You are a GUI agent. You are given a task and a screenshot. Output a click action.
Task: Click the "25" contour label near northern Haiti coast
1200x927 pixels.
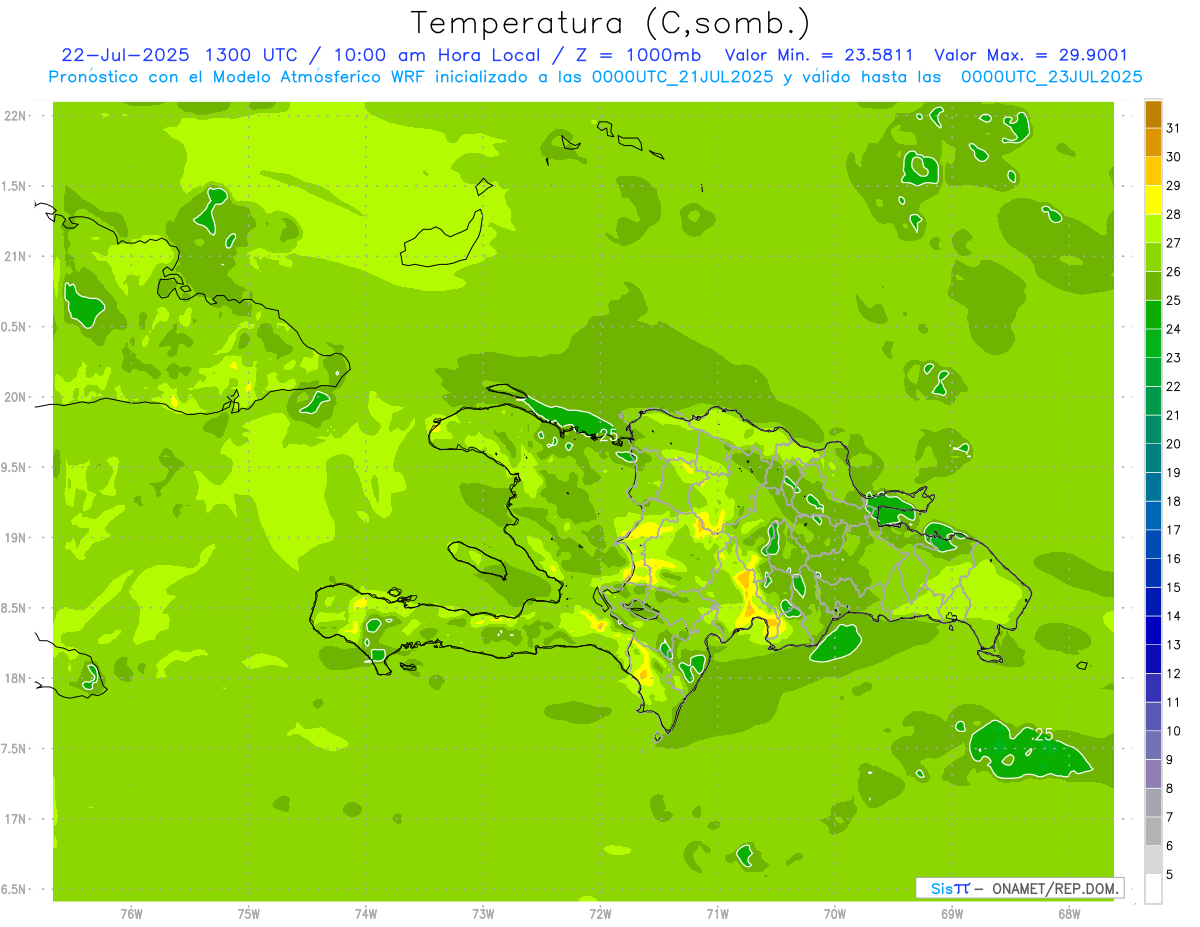click(x=608, y=435)
